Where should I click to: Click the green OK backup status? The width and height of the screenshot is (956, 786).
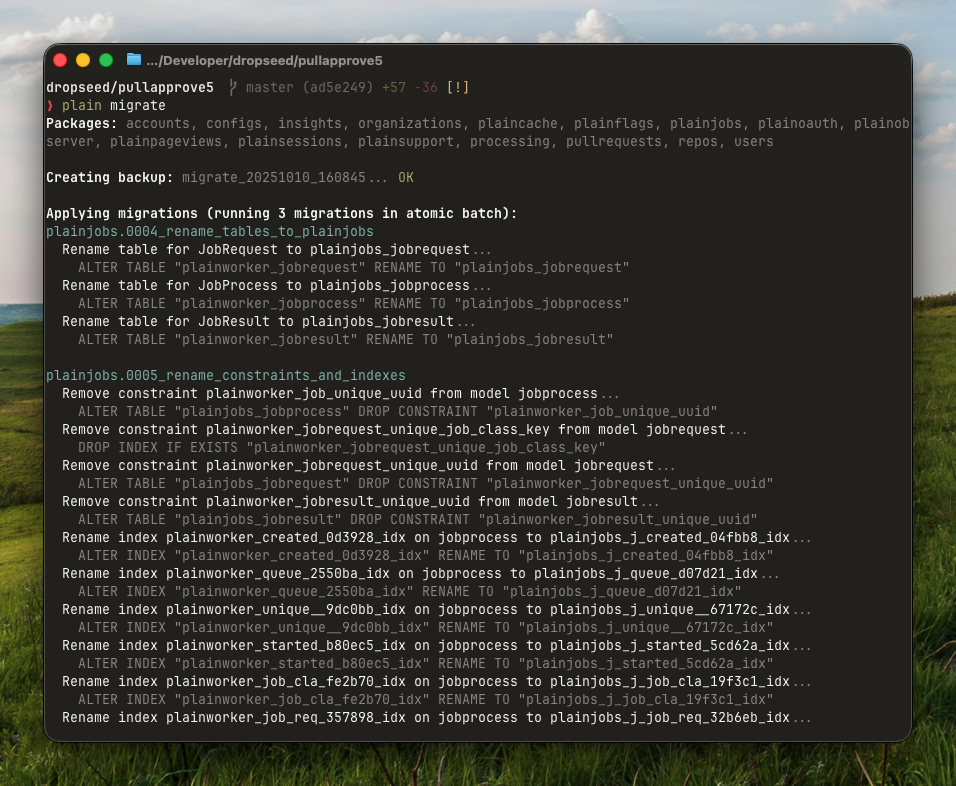point(406,178)
